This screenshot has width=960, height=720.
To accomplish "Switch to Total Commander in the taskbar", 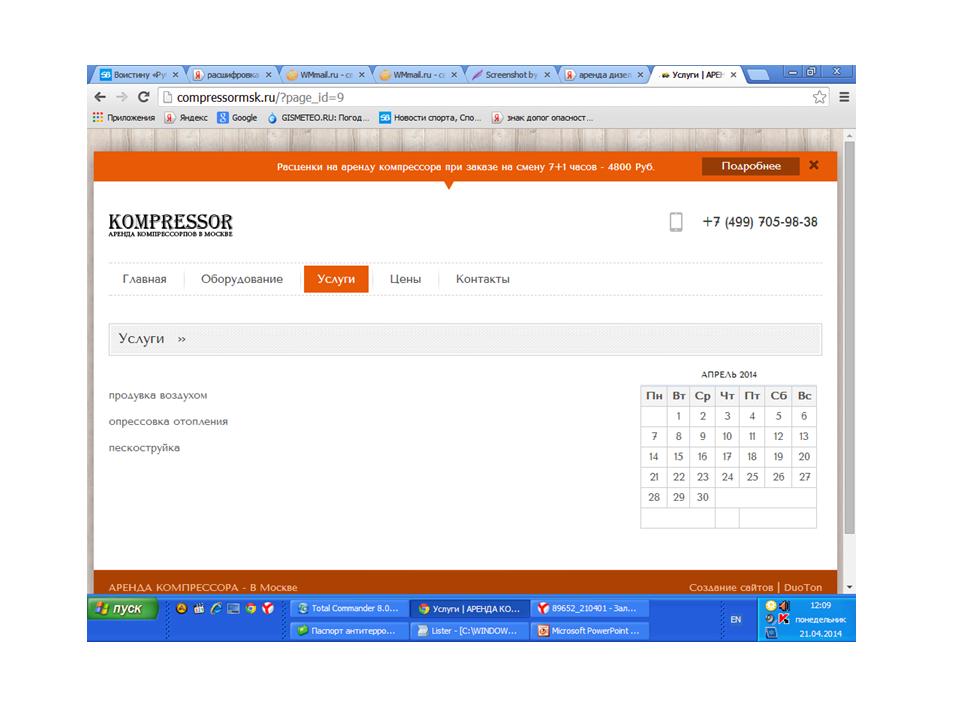I will coord(348,609).
